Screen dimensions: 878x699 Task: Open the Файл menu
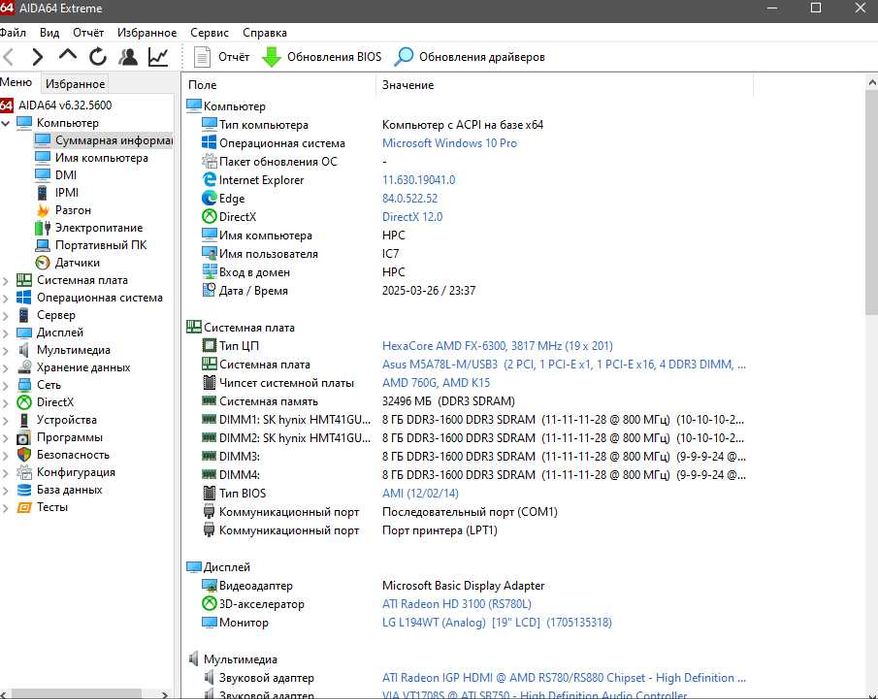coord(12,32)
